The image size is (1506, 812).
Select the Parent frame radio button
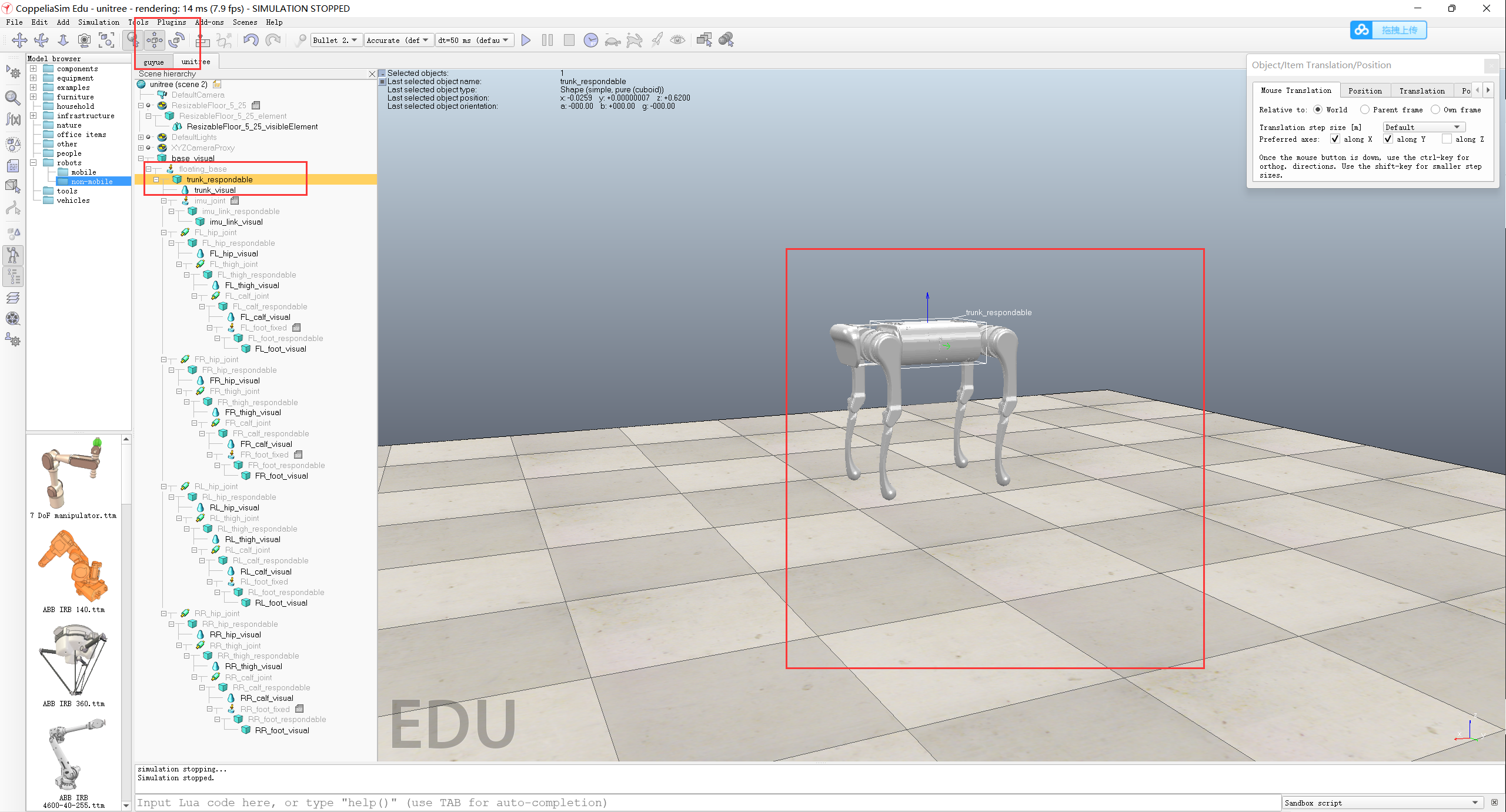[x=1365, y=110]
